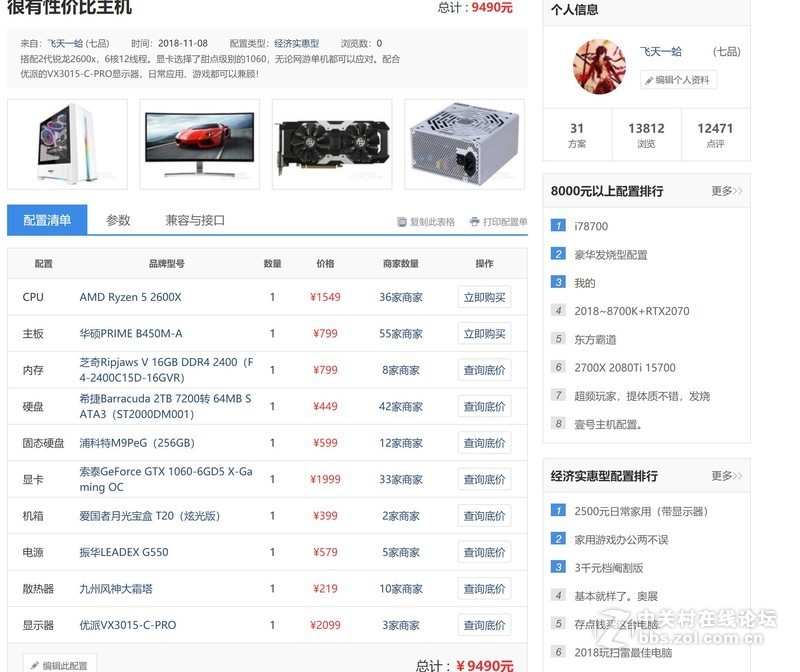Open the 索泰GeForce GTX 1060 link
This screenshot has width=800, height=672.
click(166, 479)
